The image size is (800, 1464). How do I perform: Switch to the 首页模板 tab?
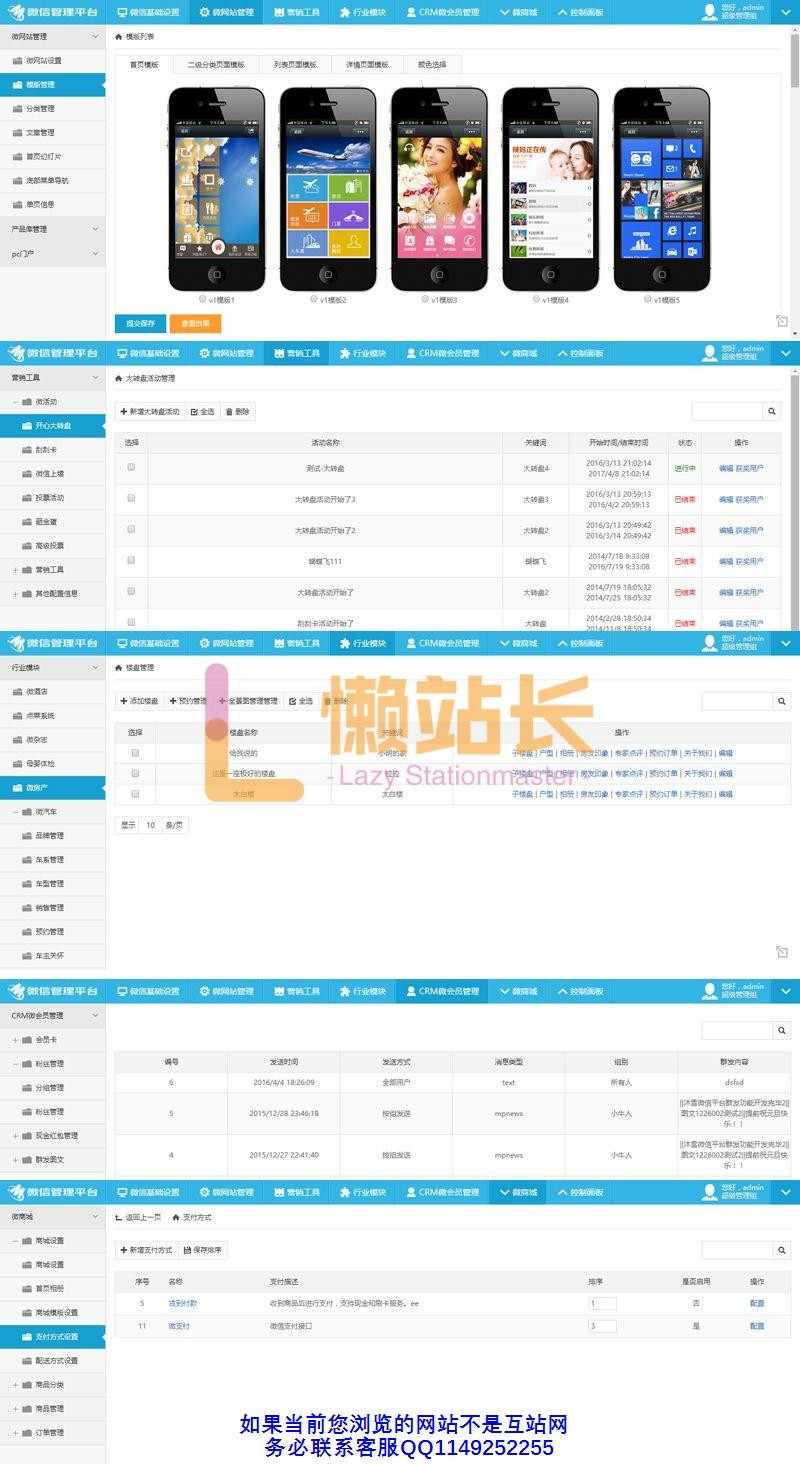pyautogui.click(x=144, y=64)
